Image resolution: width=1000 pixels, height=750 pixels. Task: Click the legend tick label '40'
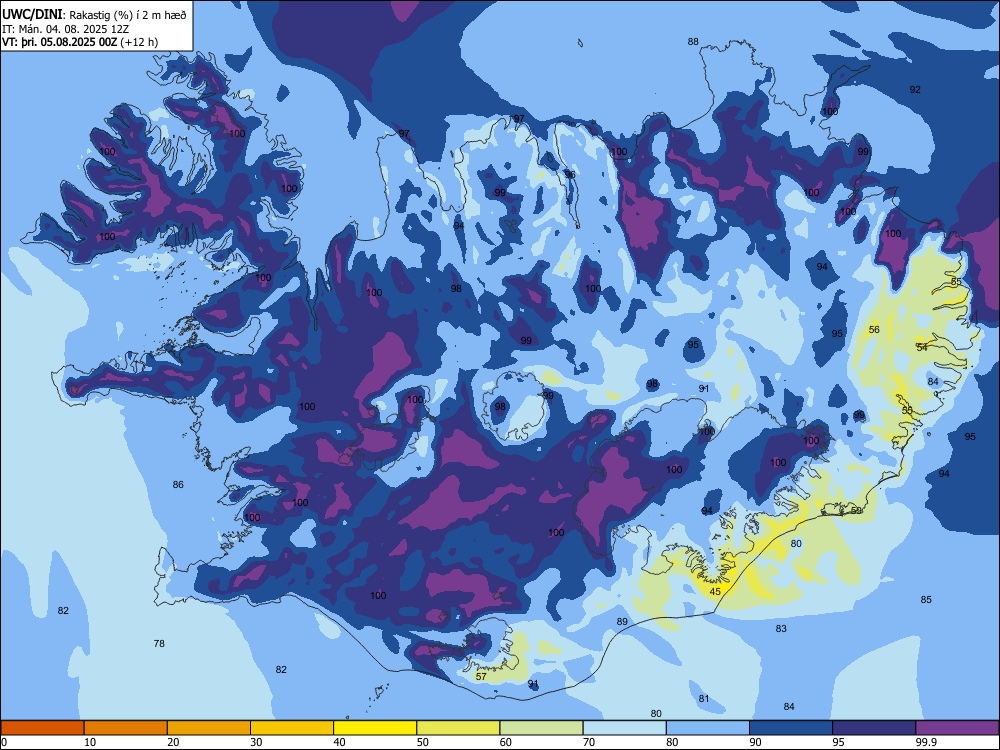tap(340, 742)
